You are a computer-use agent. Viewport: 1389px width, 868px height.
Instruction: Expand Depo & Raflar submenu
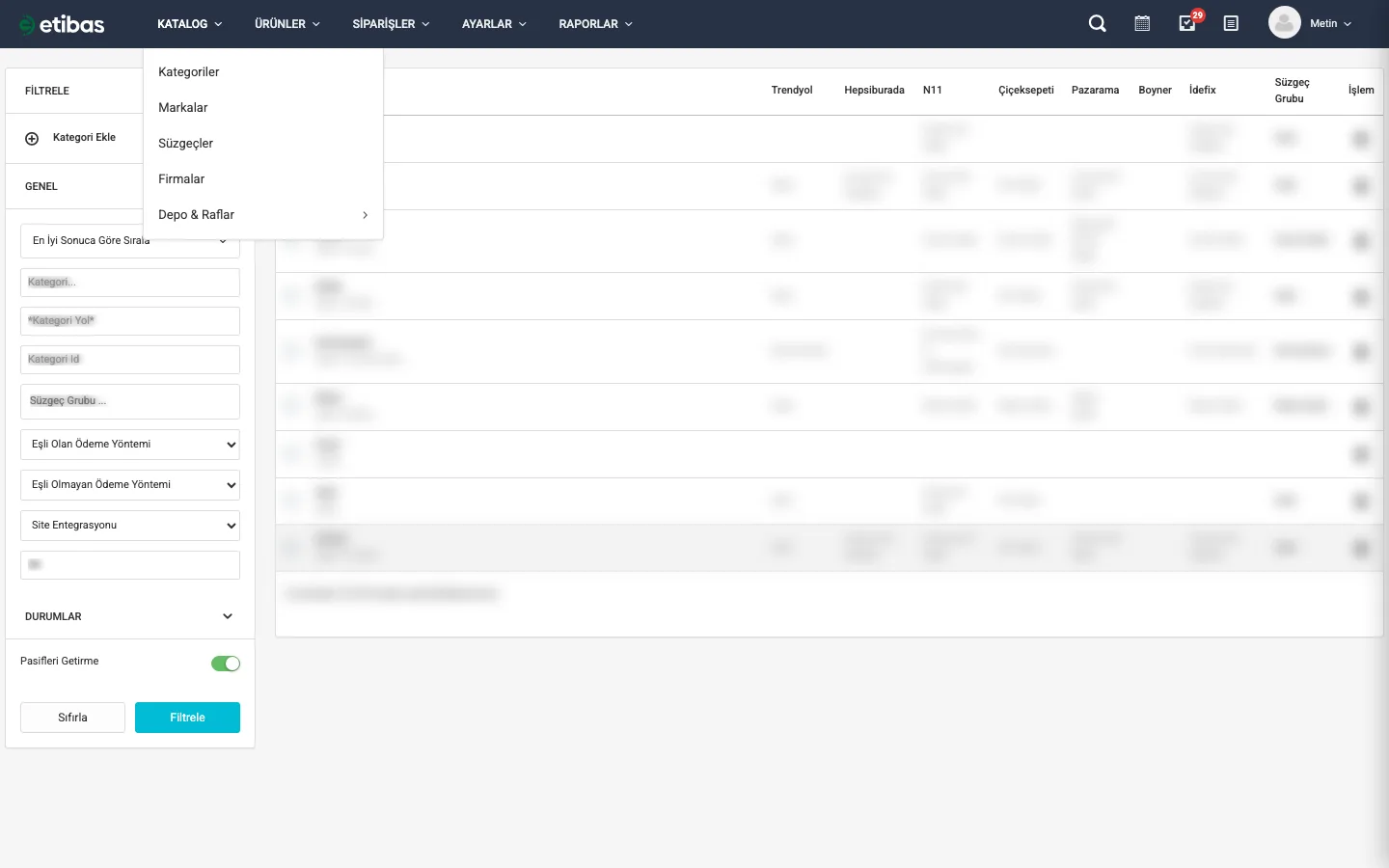pyautogui.click(x=262, y=215)
